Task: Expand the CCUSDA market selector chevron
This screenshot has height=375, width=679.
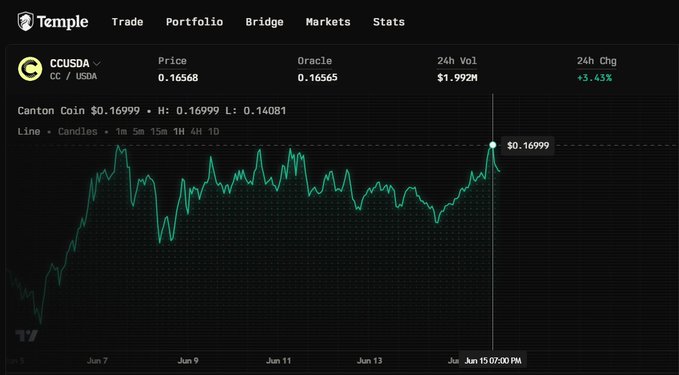Action: (x=97, y=64)
